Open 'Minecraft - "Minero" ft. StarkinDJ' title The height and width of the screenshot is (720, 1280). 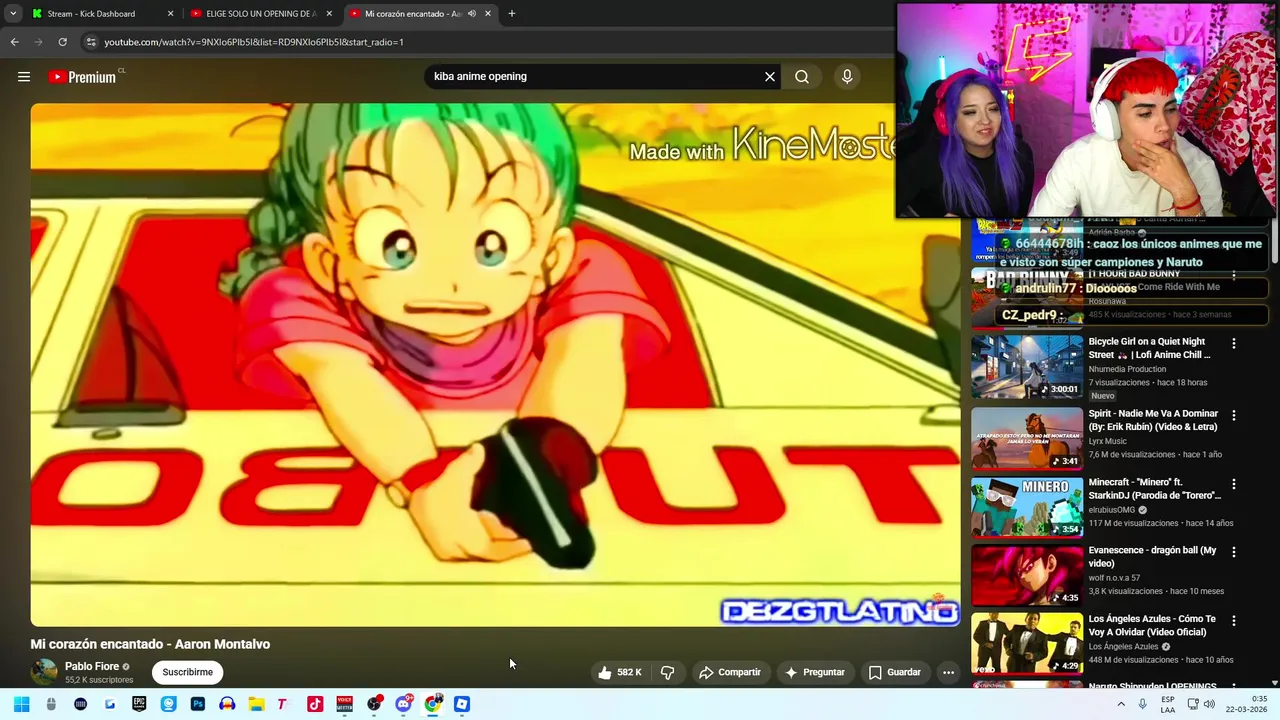tap(1155, 489)
